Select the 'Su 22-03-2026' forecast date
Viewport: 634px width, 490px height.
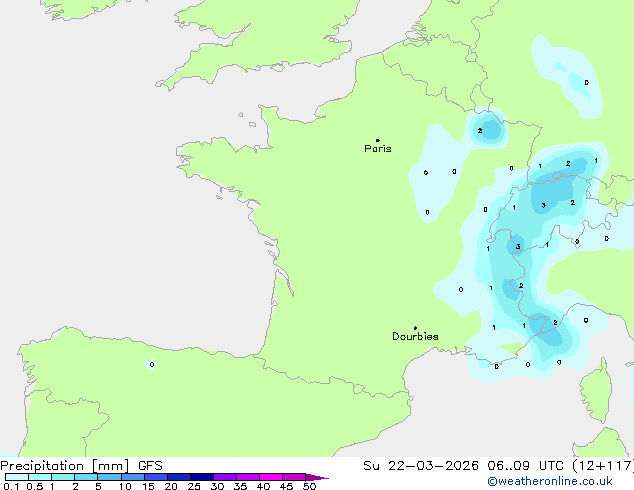tap(421, 466)
